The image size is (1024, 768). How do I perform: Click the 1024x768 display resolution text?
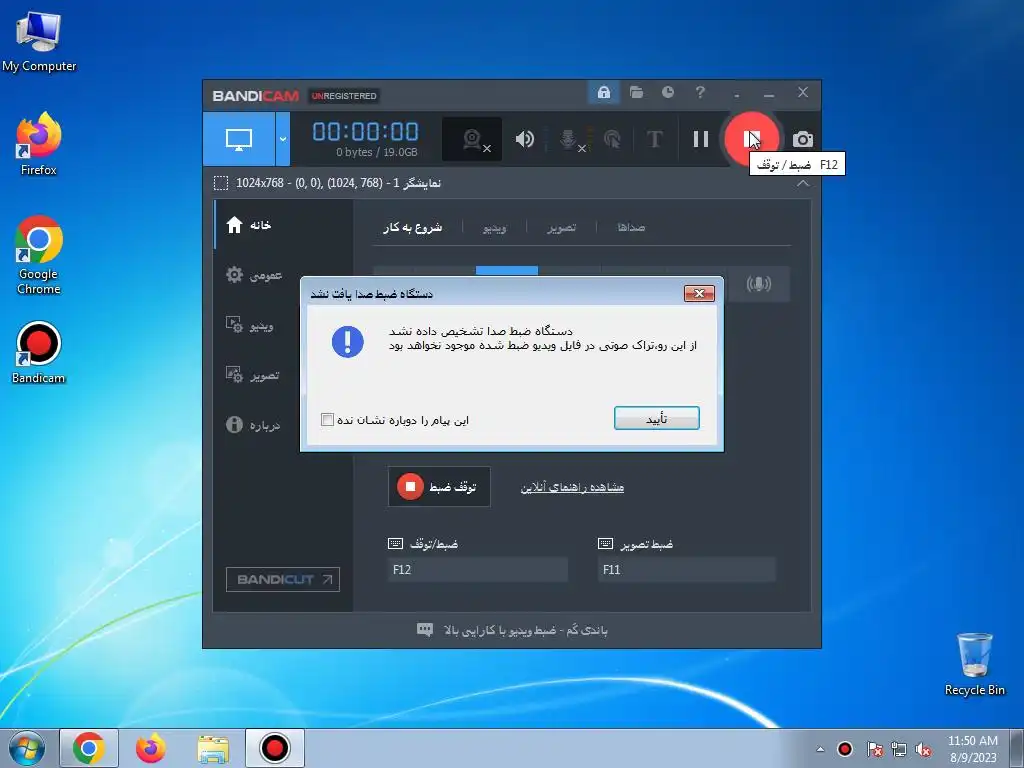tap(338, 183)
